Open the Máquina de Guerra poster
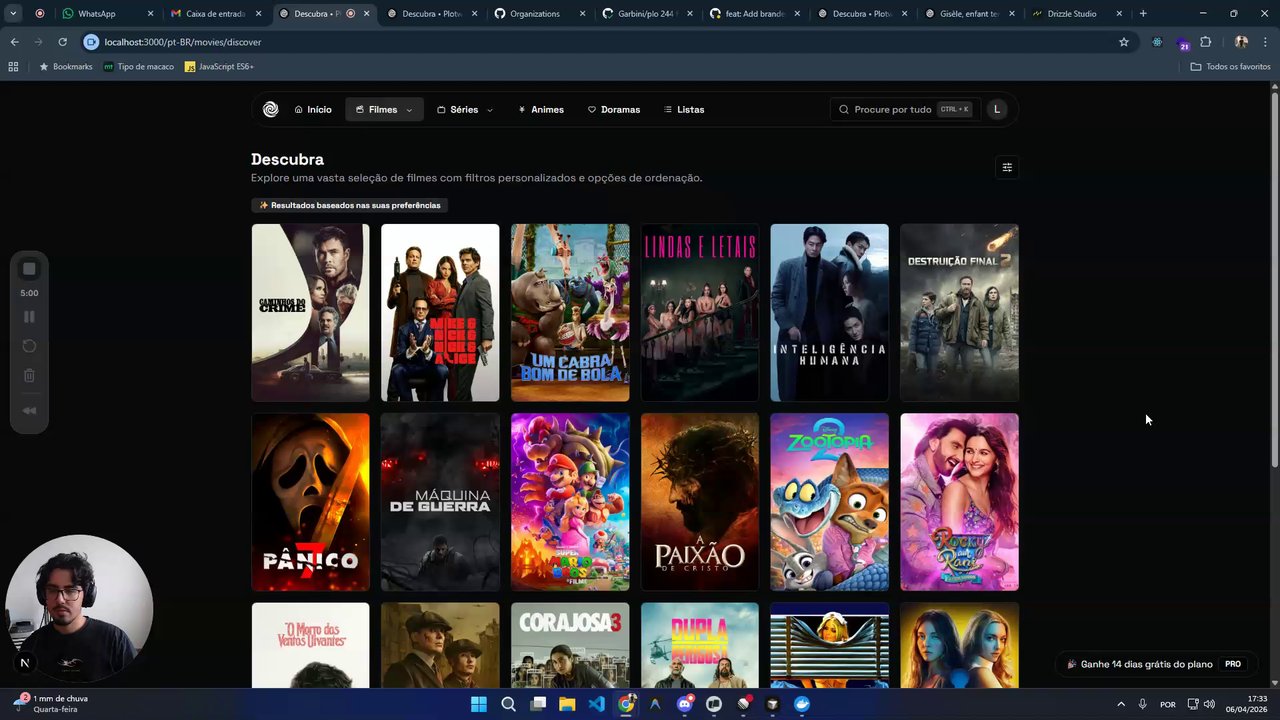This screenshot has height=720, width=1280. click(x=440, y=502)
